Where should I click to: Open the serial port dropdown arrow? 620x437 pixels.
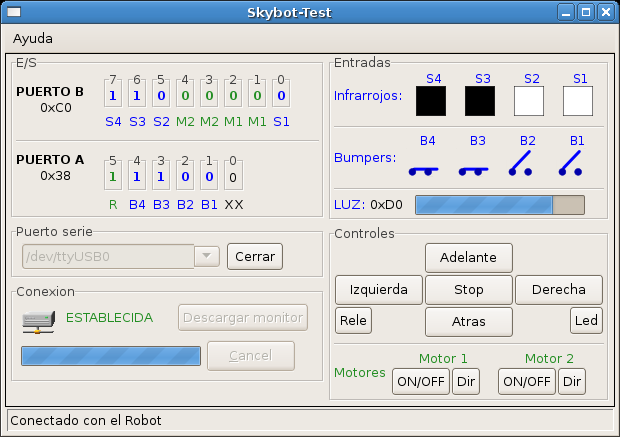point(206,256)
